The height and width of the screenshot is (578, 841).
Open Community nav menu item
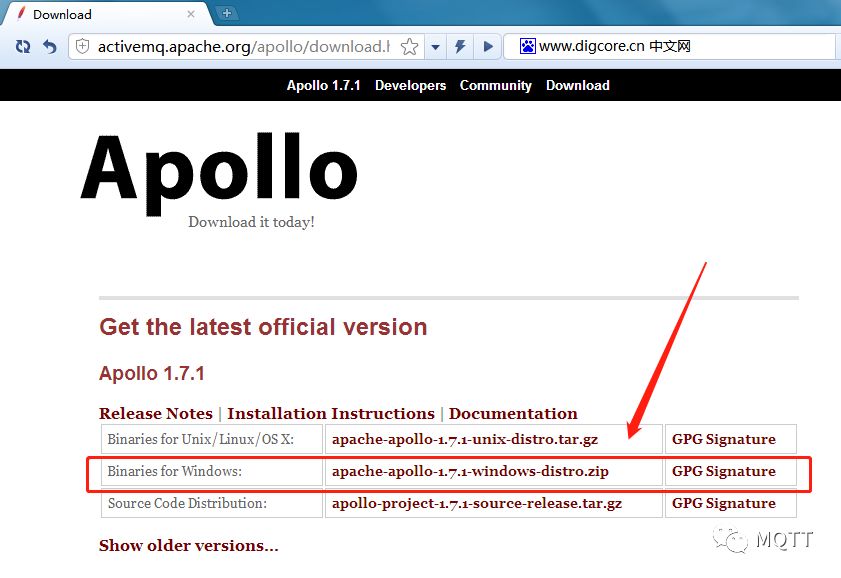click(x=496, y=85)
